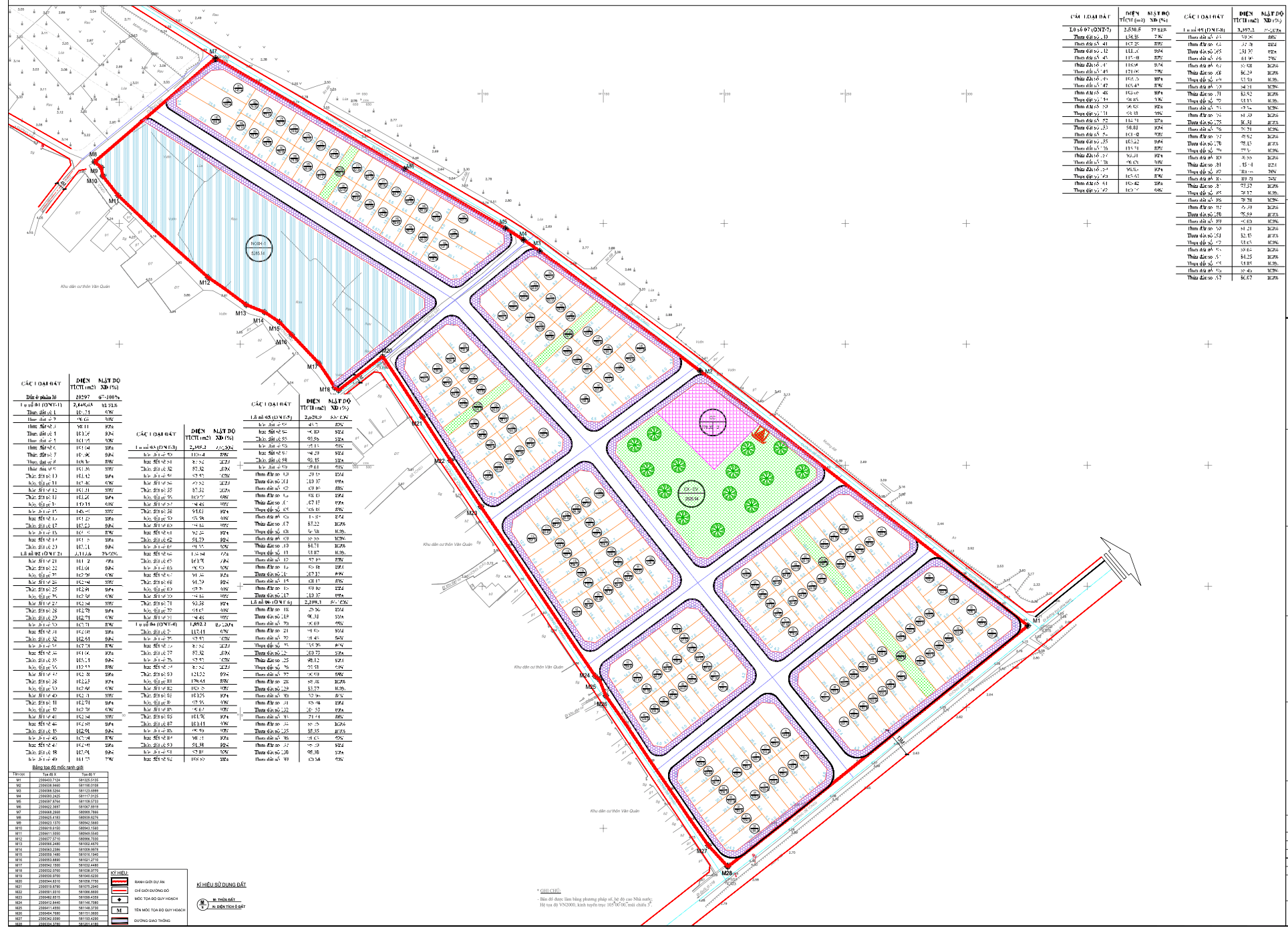Click 'TÊN MỐC TỌA ĐỘ QUY HOẠCH' legend text
This screenshot has width=1288, height=930.
pos(160,910)
